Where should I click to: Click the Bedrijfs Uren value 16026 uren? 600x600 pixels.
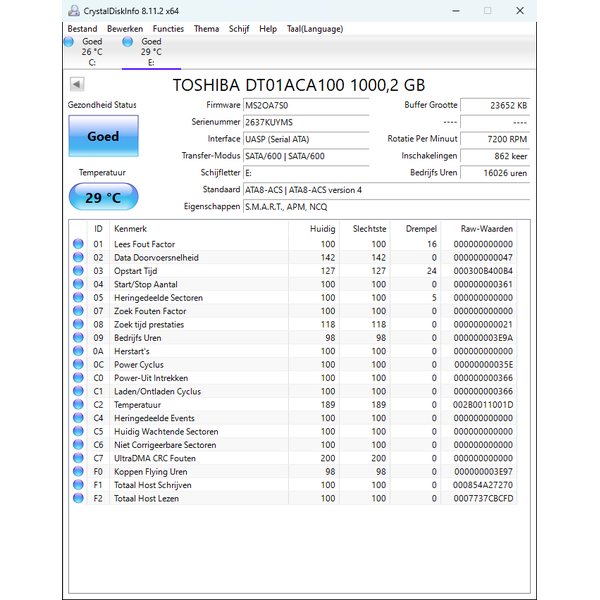point(495,173)
